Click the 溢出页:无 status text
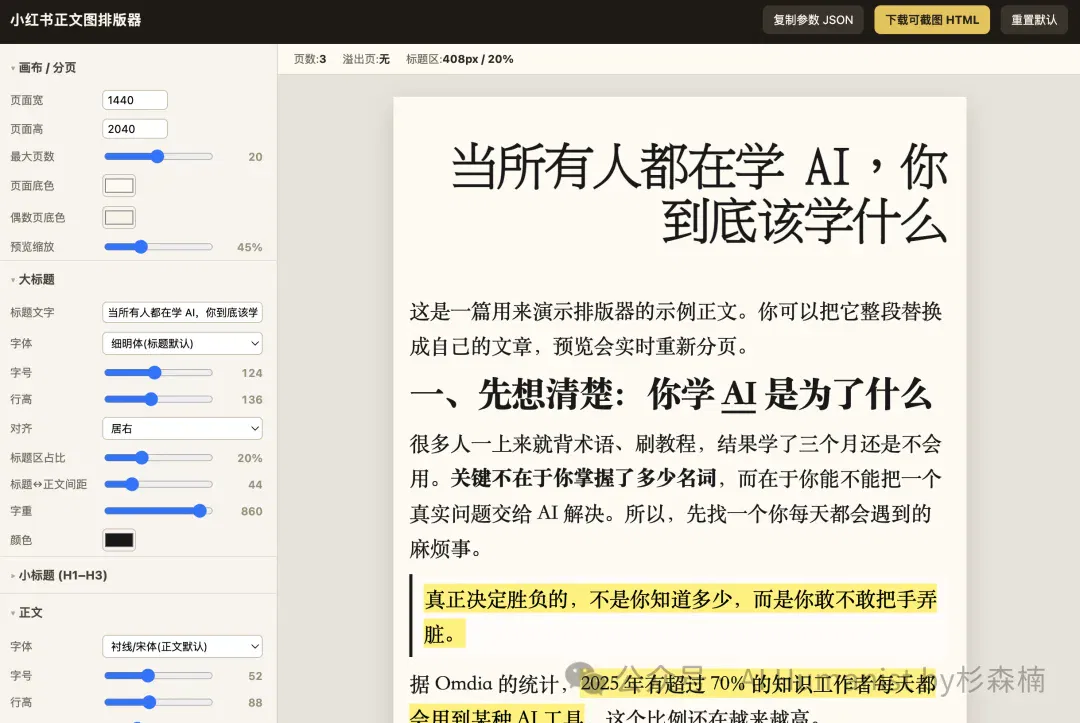This screenshot has width=1080, height=723. [366, 59]
